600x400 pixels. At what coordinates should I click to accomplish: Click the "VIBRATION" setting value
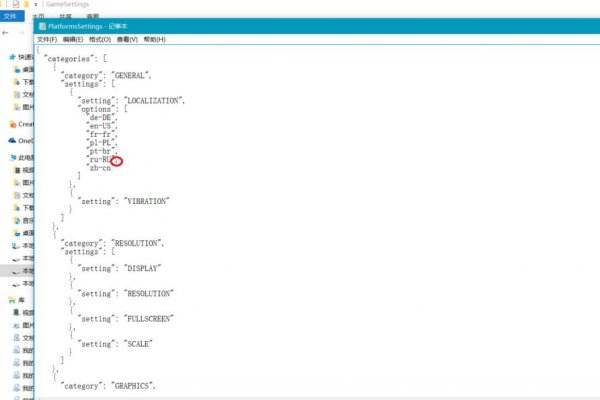pos(147,201)
